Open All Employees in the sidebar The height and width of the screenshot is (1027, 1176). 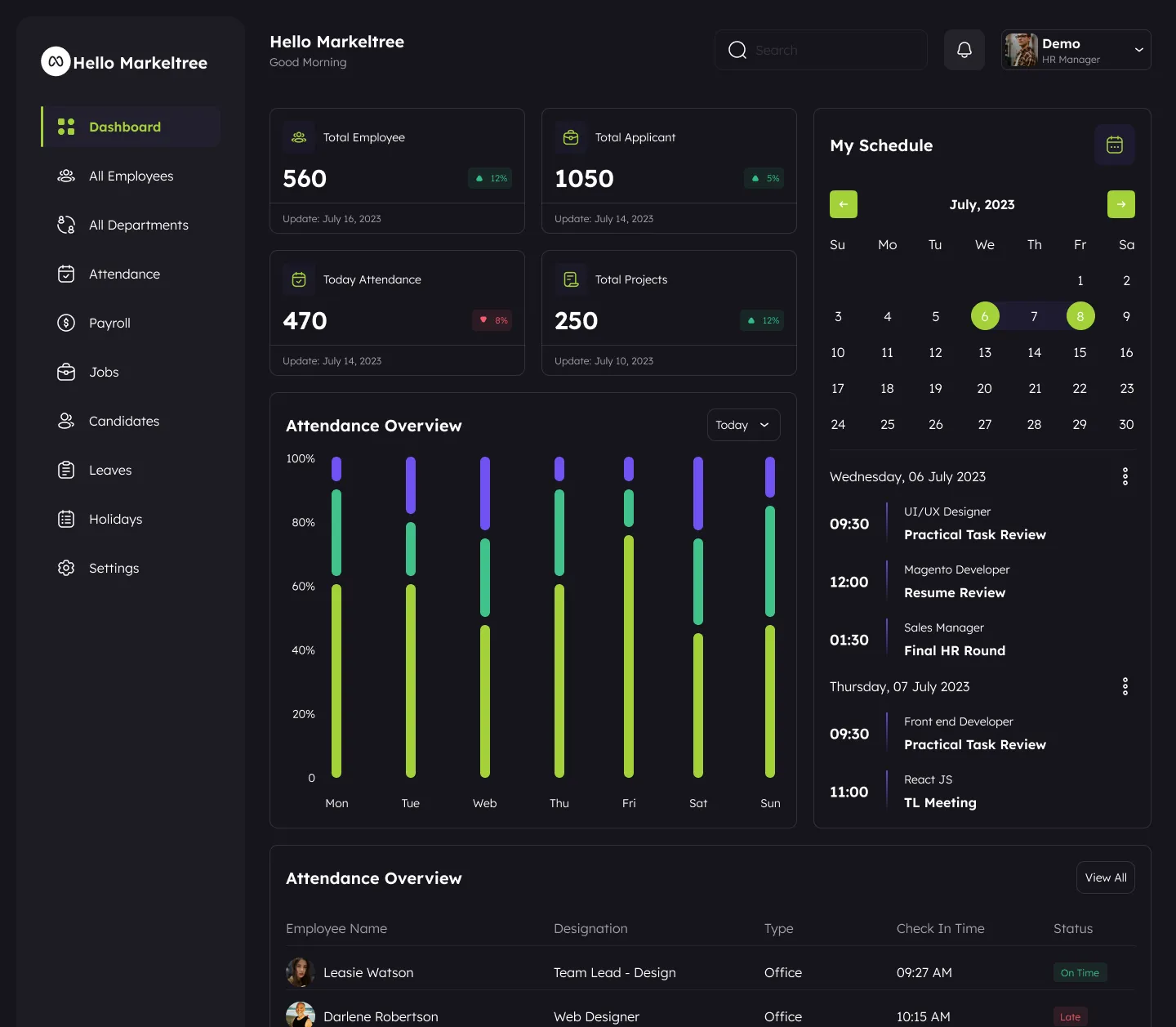[131, 176]
